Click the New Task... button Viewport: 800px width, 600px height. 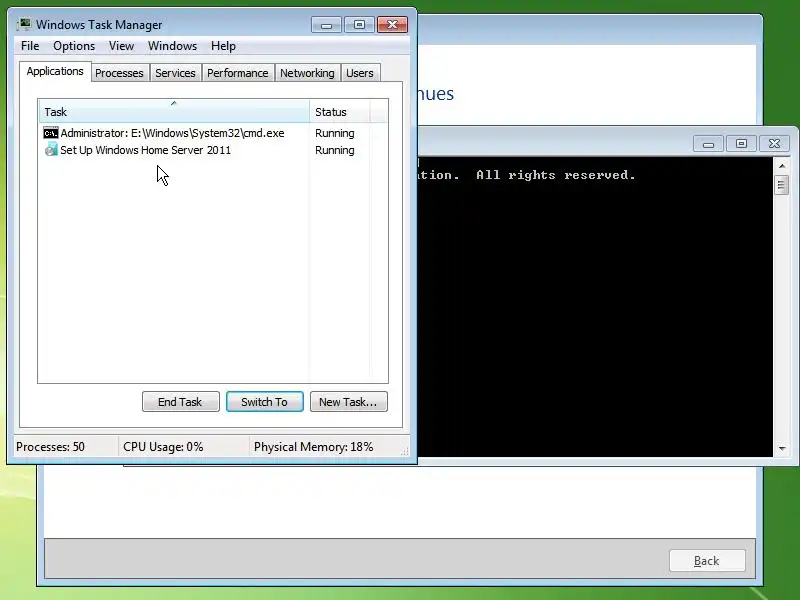click(348, 402)
